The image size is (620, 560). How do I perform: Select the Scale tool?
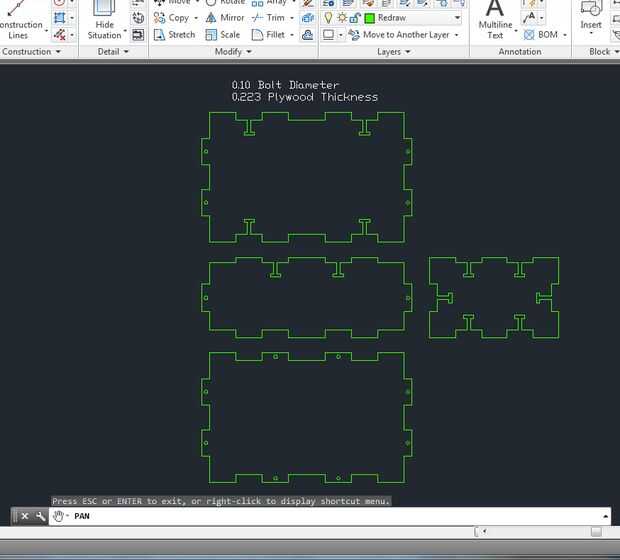(223, 35)
